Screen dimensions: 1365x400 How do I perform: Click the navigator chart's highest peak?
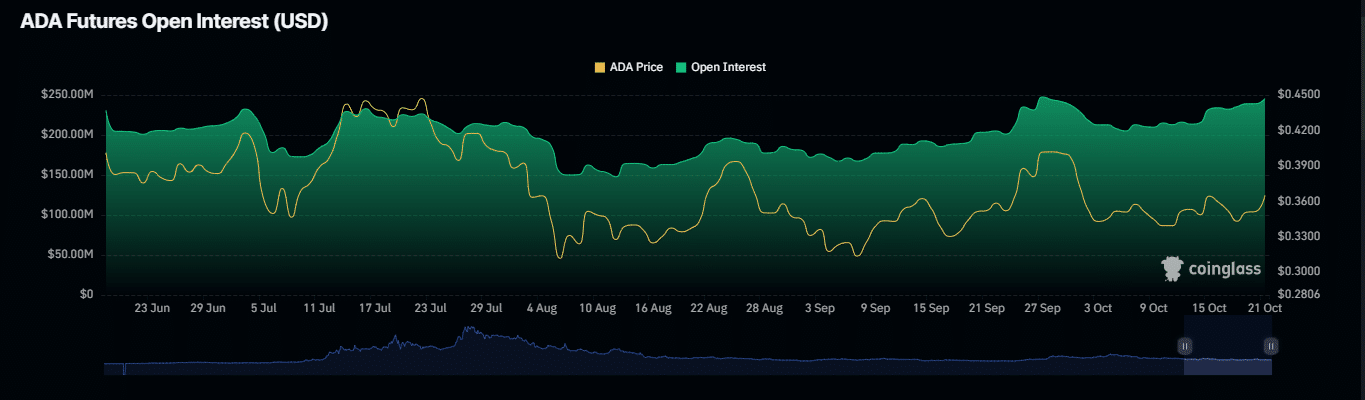tap(465, 329)
